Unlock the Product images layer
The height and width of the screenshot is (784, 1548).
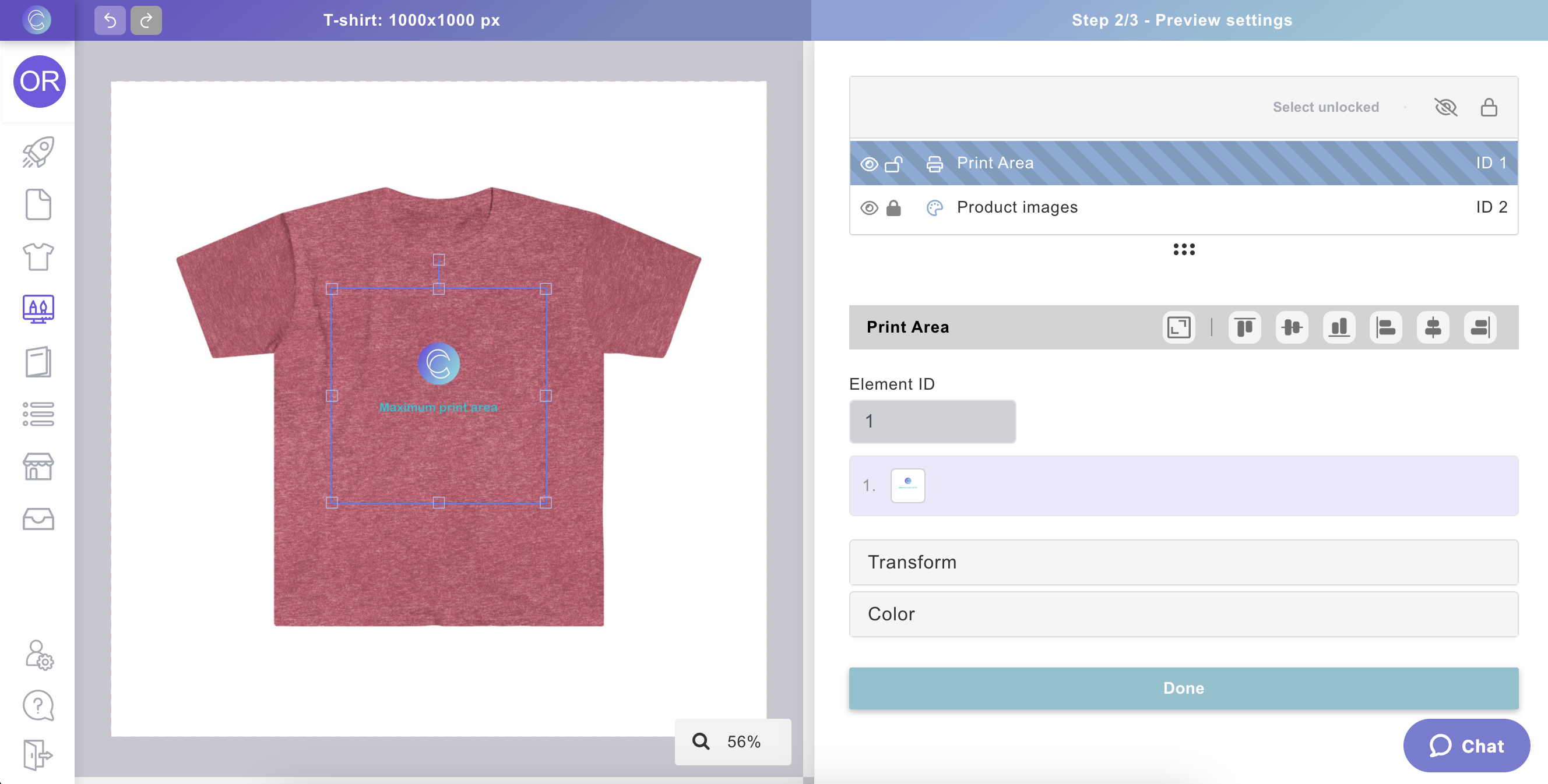(x=893, y=208)
